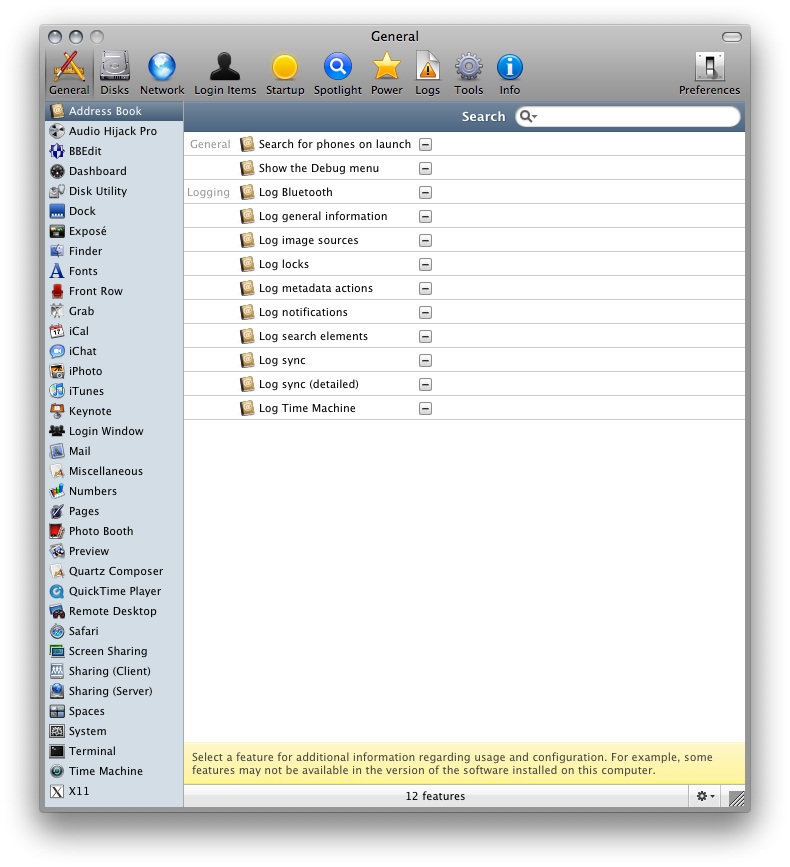Toggle Show the Debug menu checkbox
The width and height of the screenshot is (790, 867).
(425, 168)
